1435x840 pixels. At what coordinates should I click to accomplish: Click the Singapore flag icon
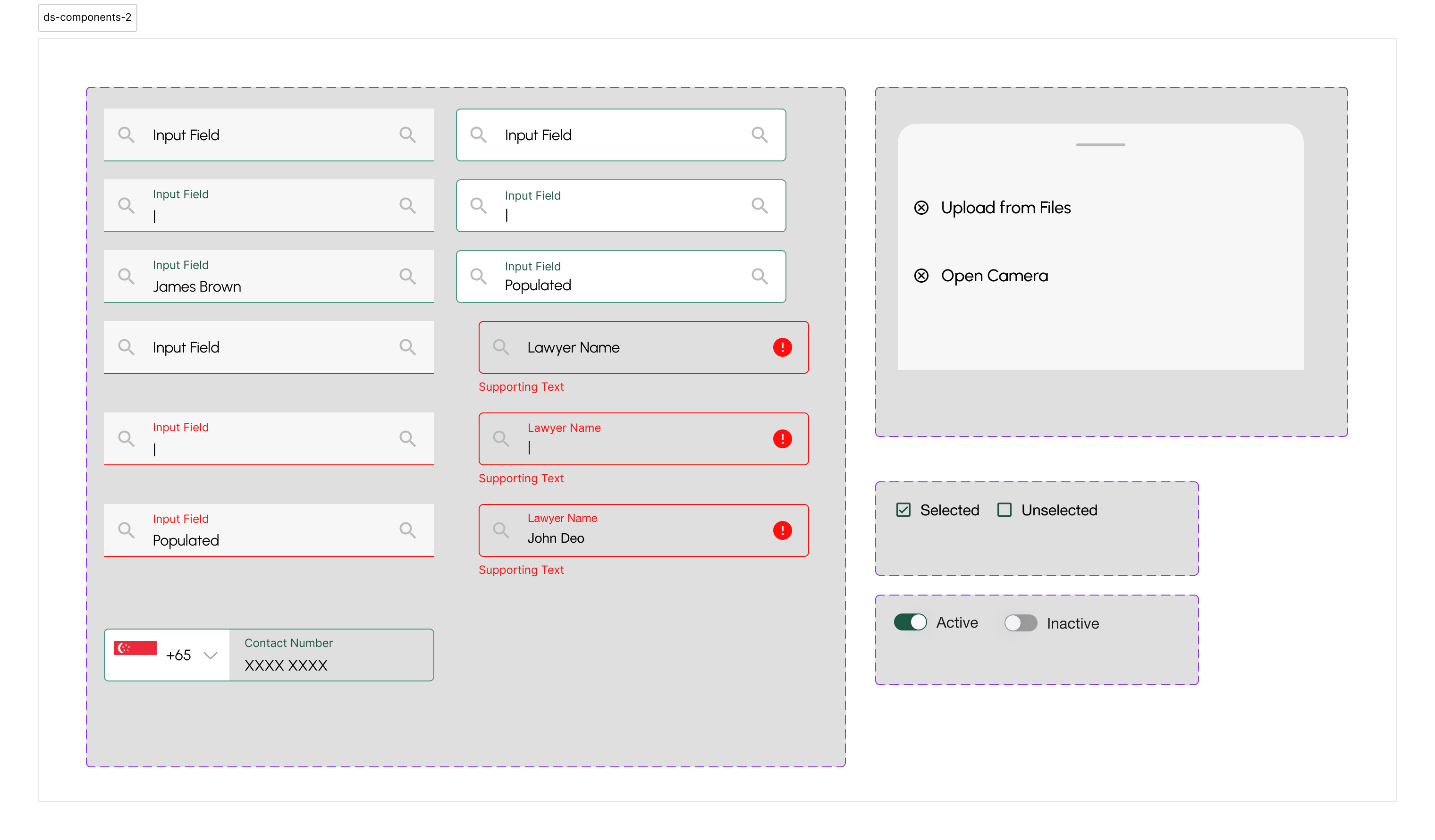(x=135, y=648)
